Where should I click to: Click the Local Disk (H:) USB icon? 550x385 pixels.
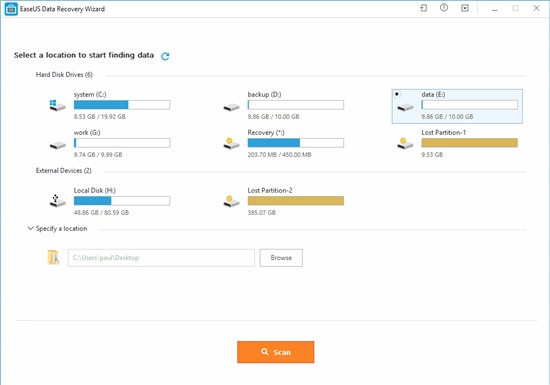(x=58, y=201)
